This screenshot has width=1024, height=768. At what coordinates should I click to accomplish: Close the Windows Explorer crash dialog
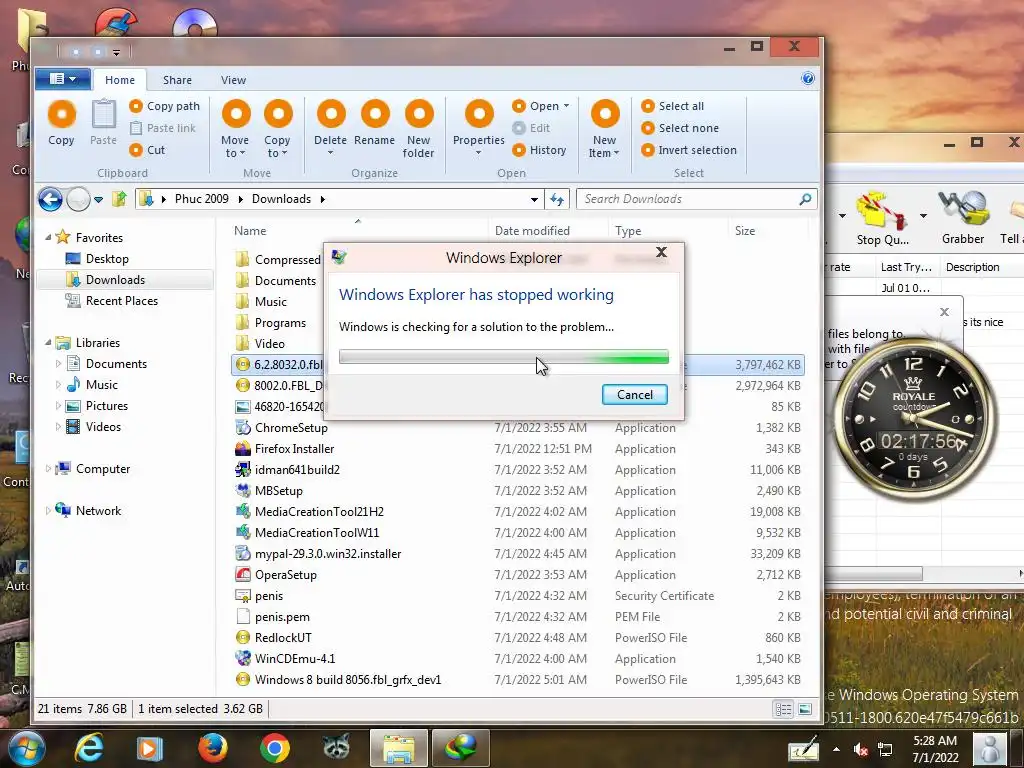coord(662,252)
